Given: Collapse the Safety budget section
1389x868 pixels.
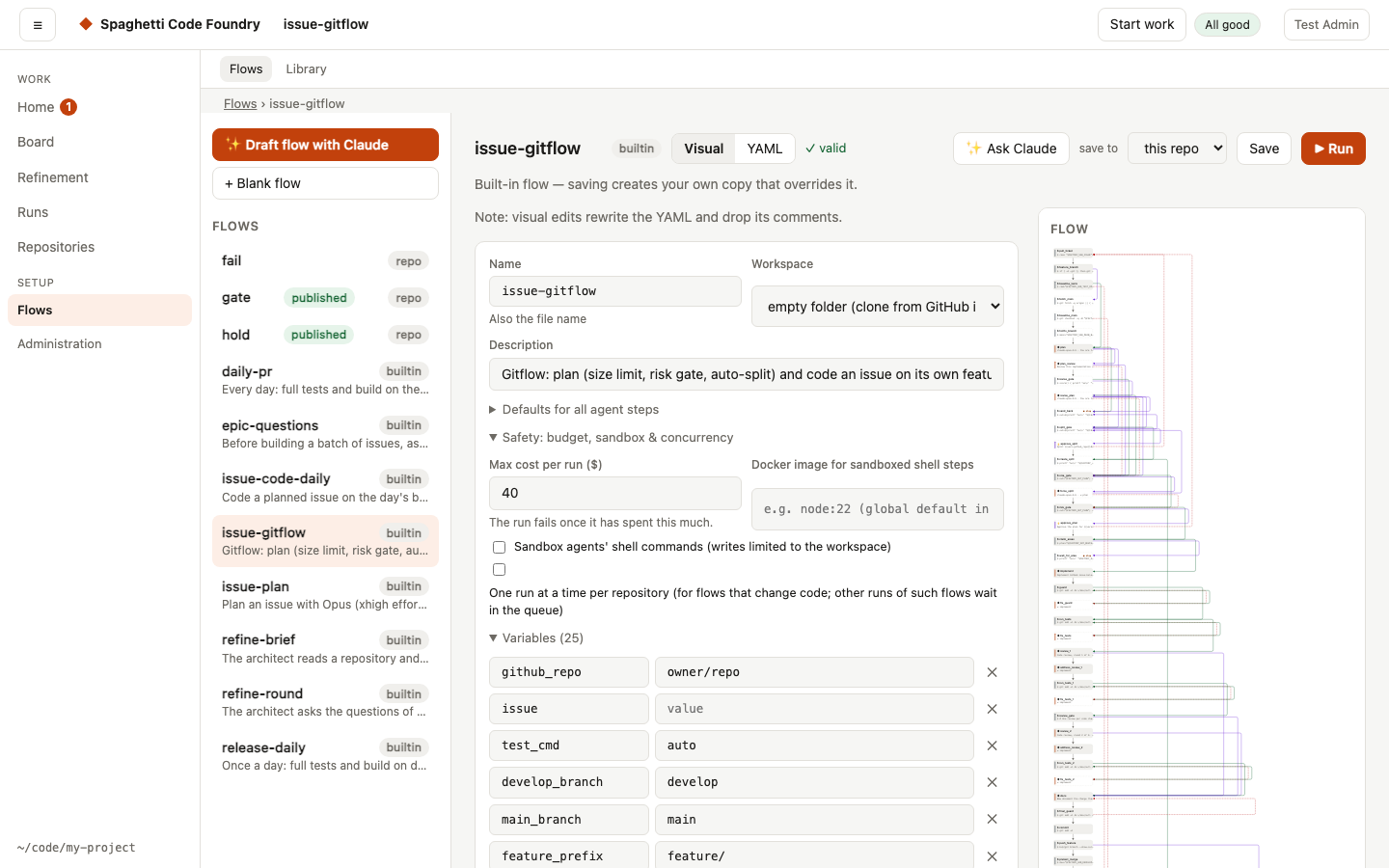Looking at the screenshot, I should point(611,437).
